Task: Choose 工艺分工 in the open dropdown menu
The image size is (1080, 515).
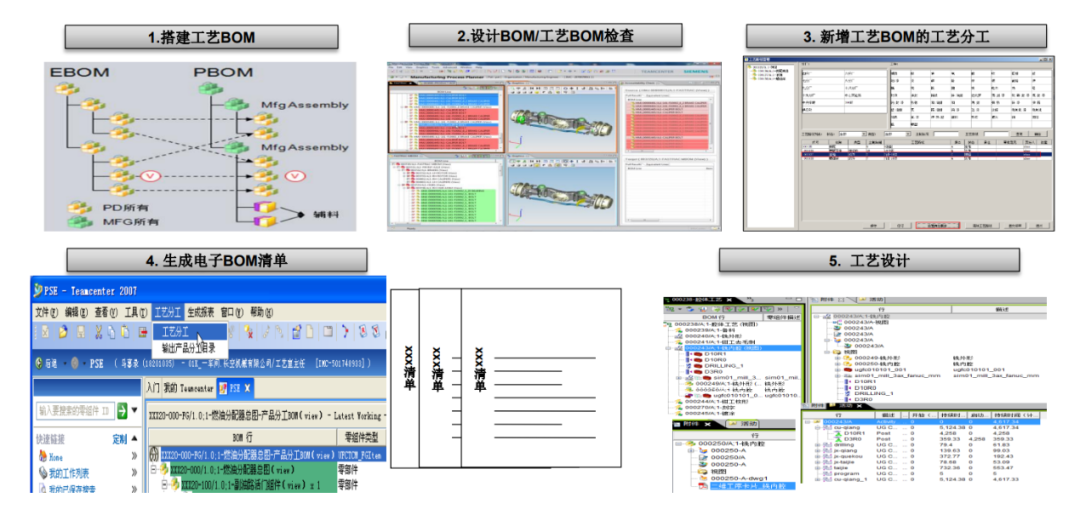Action: tap(189, 331)
